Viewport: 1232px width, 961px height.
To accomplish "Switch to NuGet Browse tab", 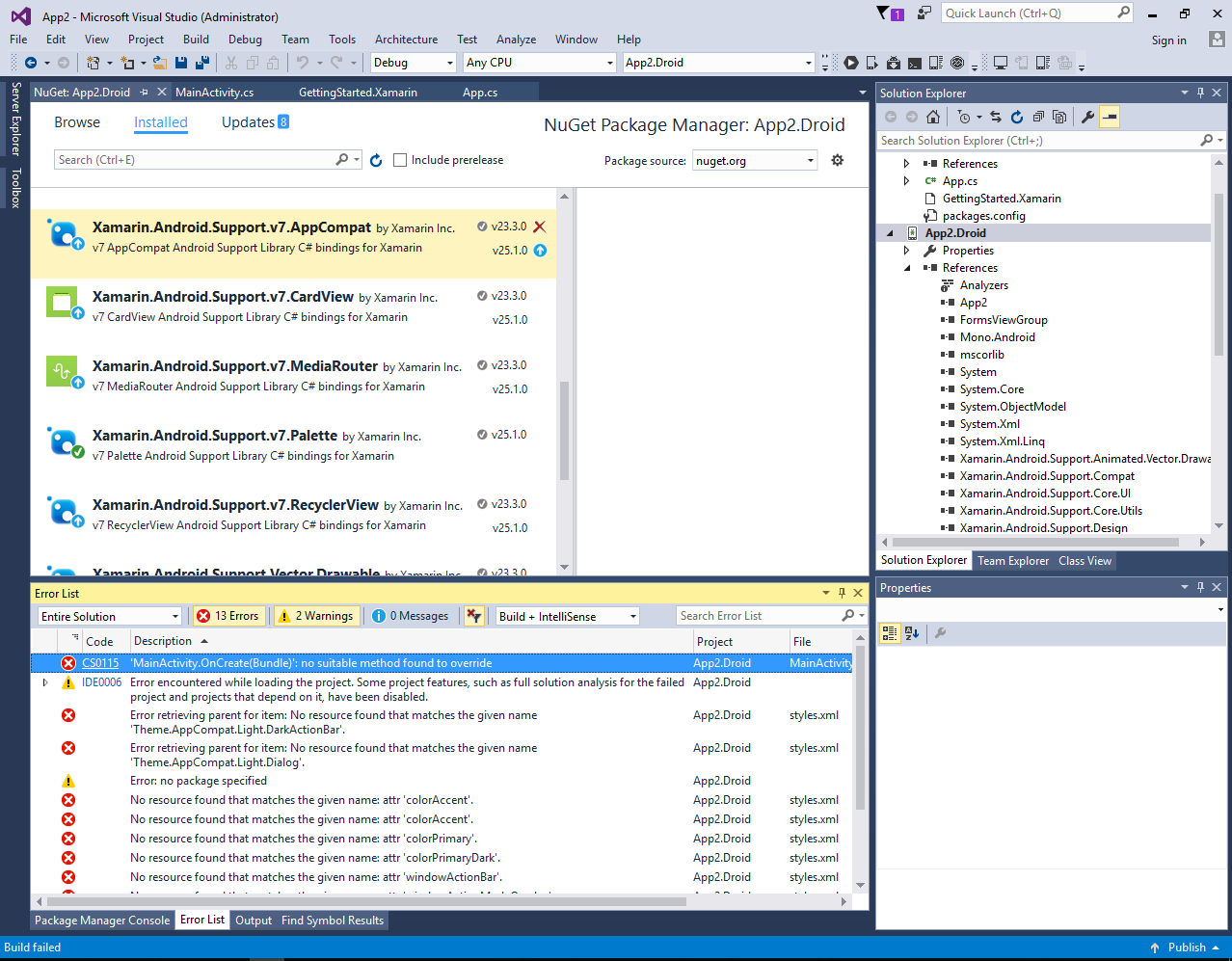I will [x=77, y=122].
